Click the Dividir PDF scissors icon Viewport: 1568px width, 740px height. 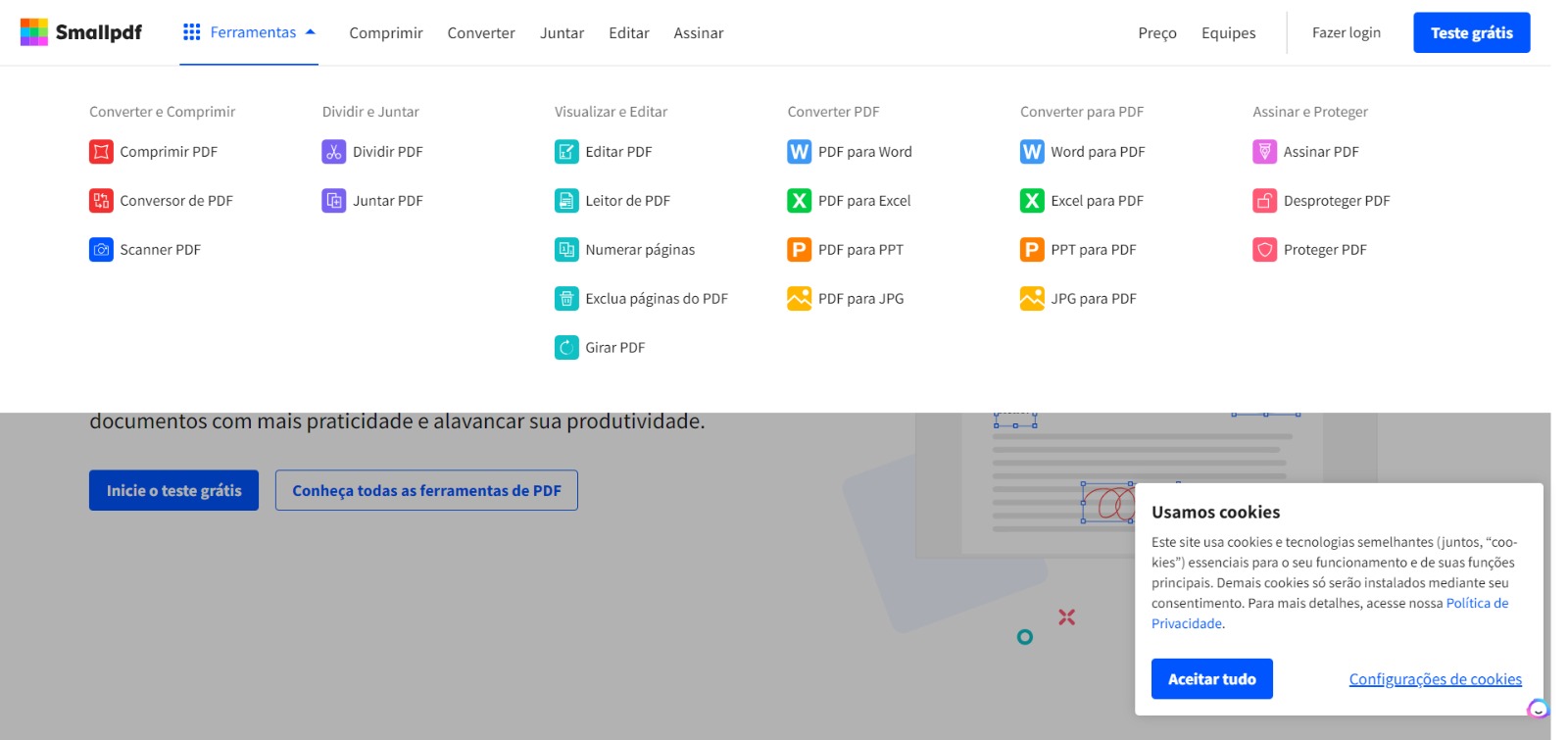[x=334, y=152]
